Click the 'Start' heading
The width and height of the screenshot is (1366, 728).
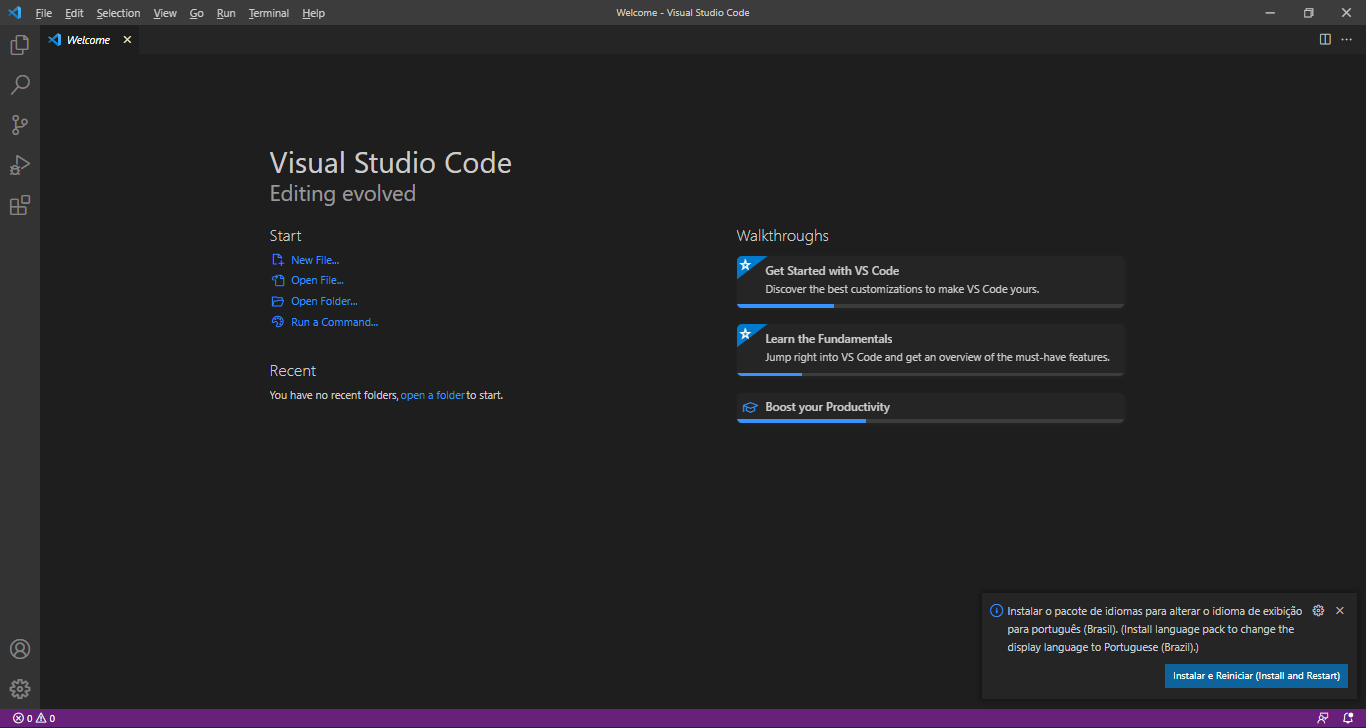[x=286, y=236]
